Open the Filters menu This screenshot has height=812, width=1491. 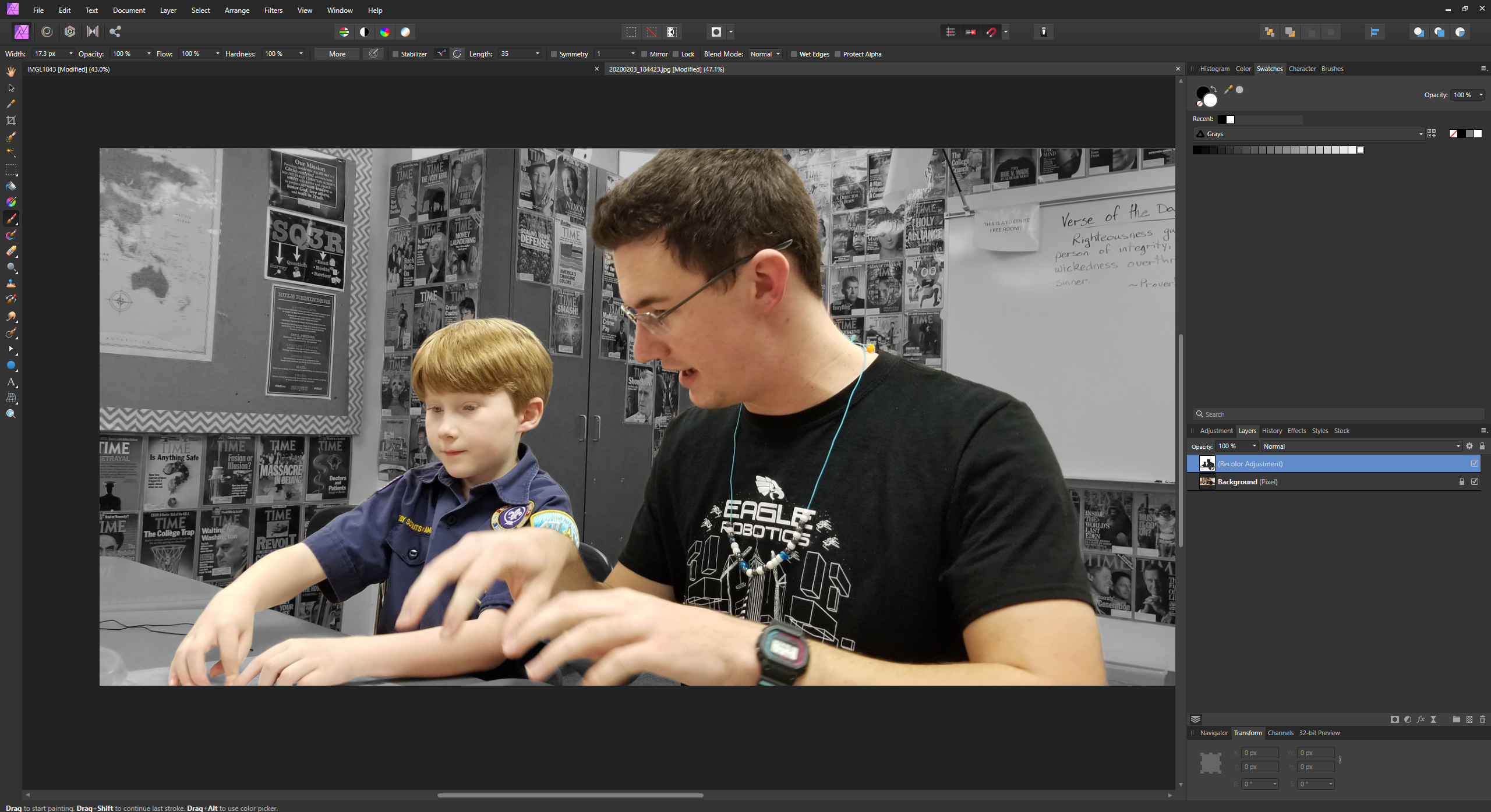273,10
